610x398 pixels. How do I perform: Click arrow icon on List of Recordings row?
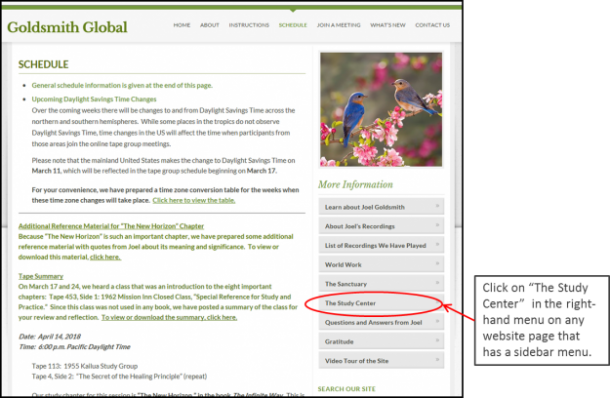[x=437, y=244]
